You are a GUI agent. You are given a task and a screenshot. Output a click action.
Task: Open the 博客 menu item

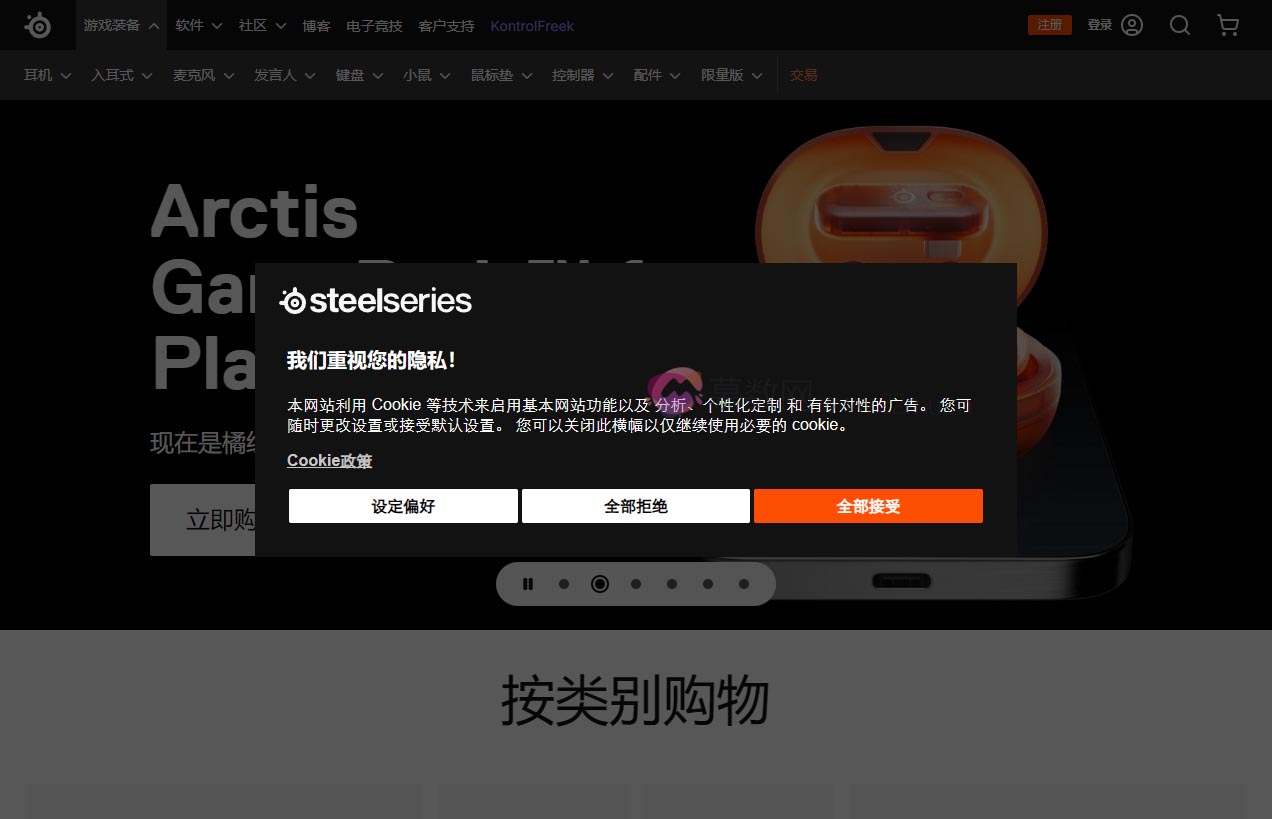coord(316,26)
